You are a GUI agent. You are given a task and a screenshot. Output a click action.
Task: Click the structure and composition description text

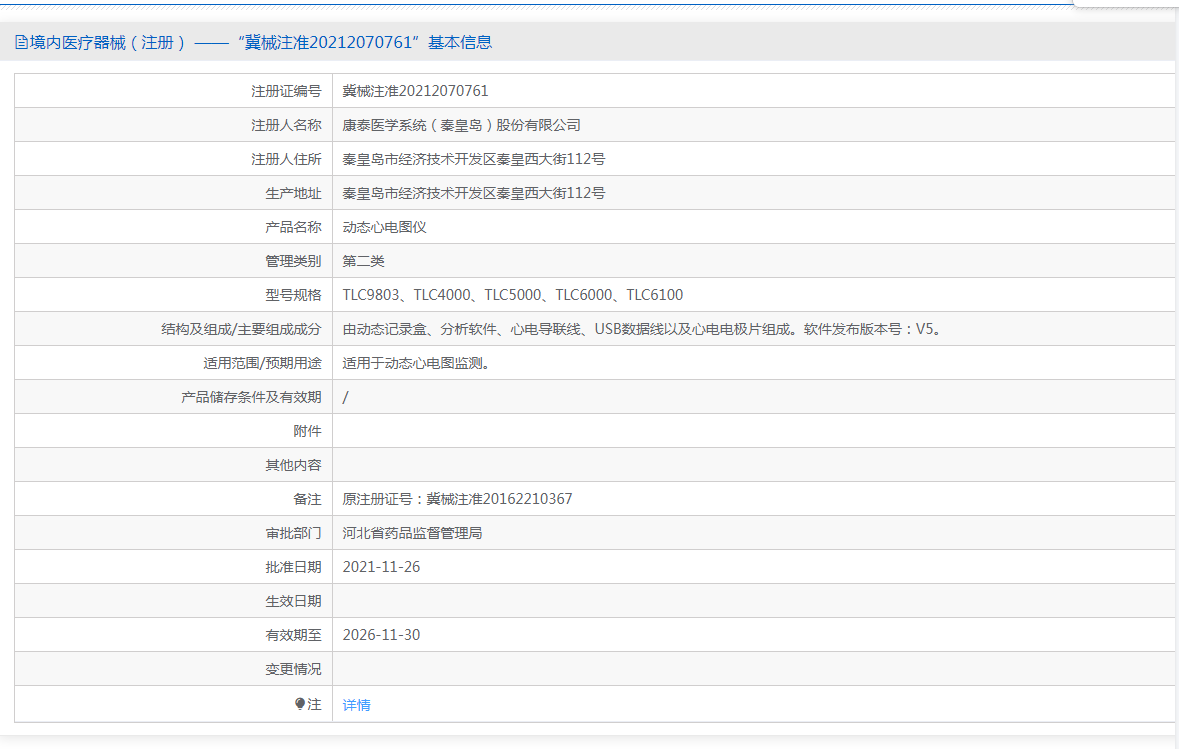tap(640, 329)
